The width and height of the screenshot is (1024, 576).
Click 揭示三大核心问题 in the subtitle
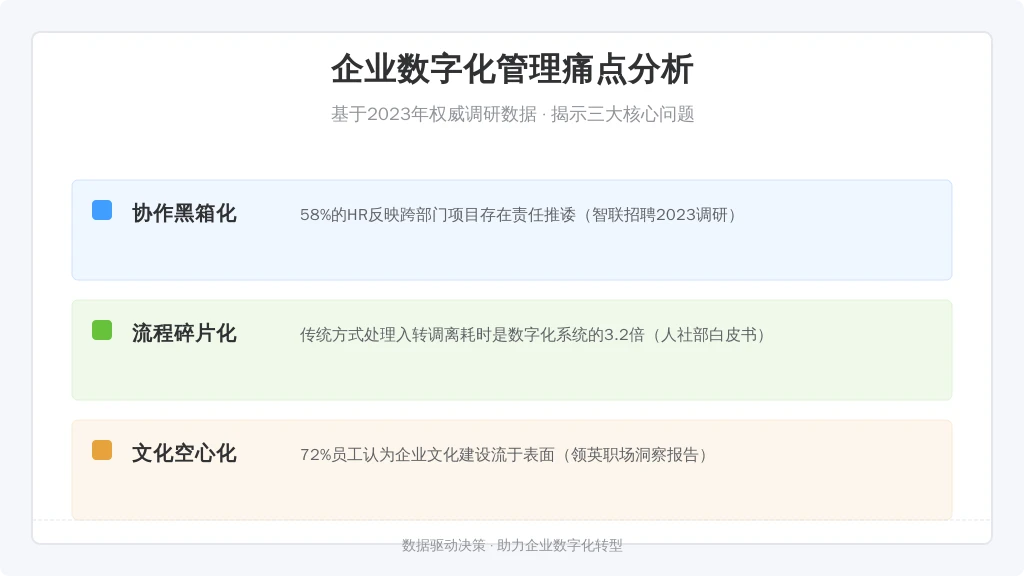point(622,114)
